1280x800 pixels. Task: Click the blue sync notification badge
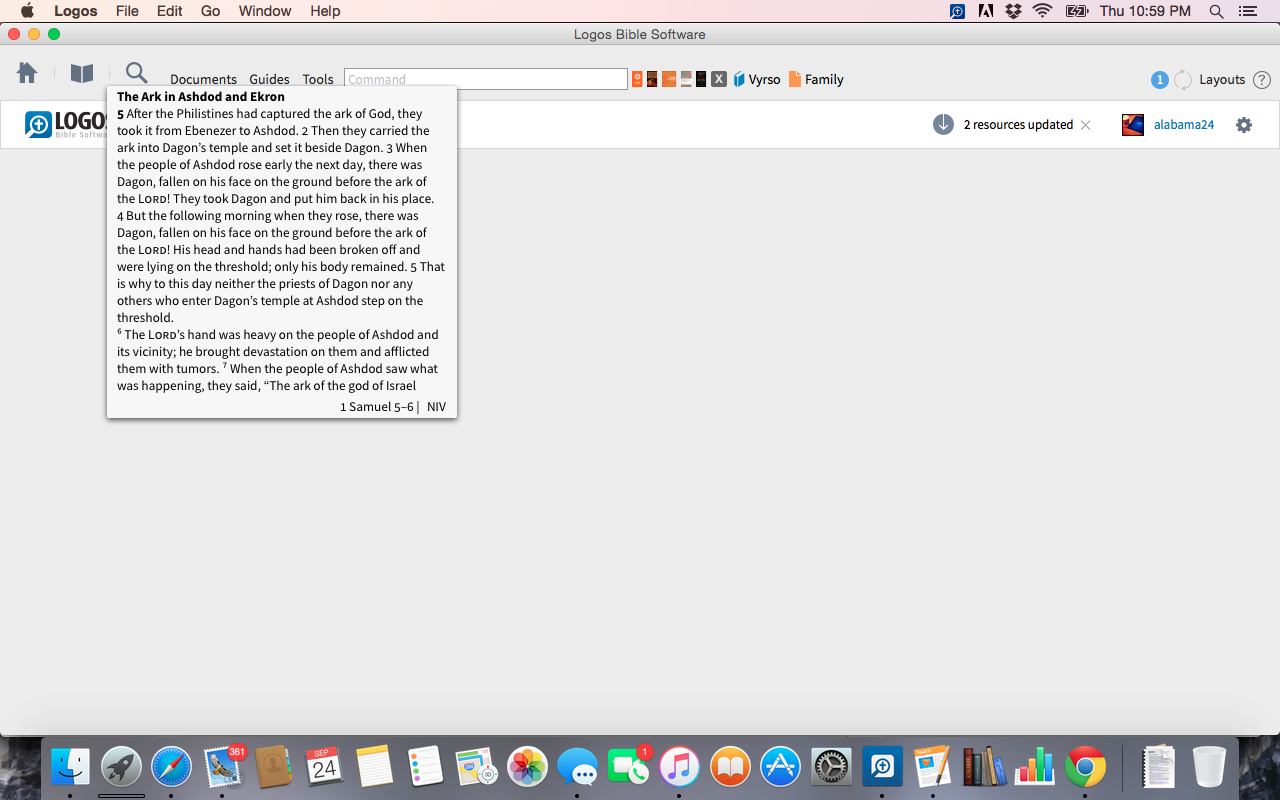pyautogui.click(x=1159, y=80)
